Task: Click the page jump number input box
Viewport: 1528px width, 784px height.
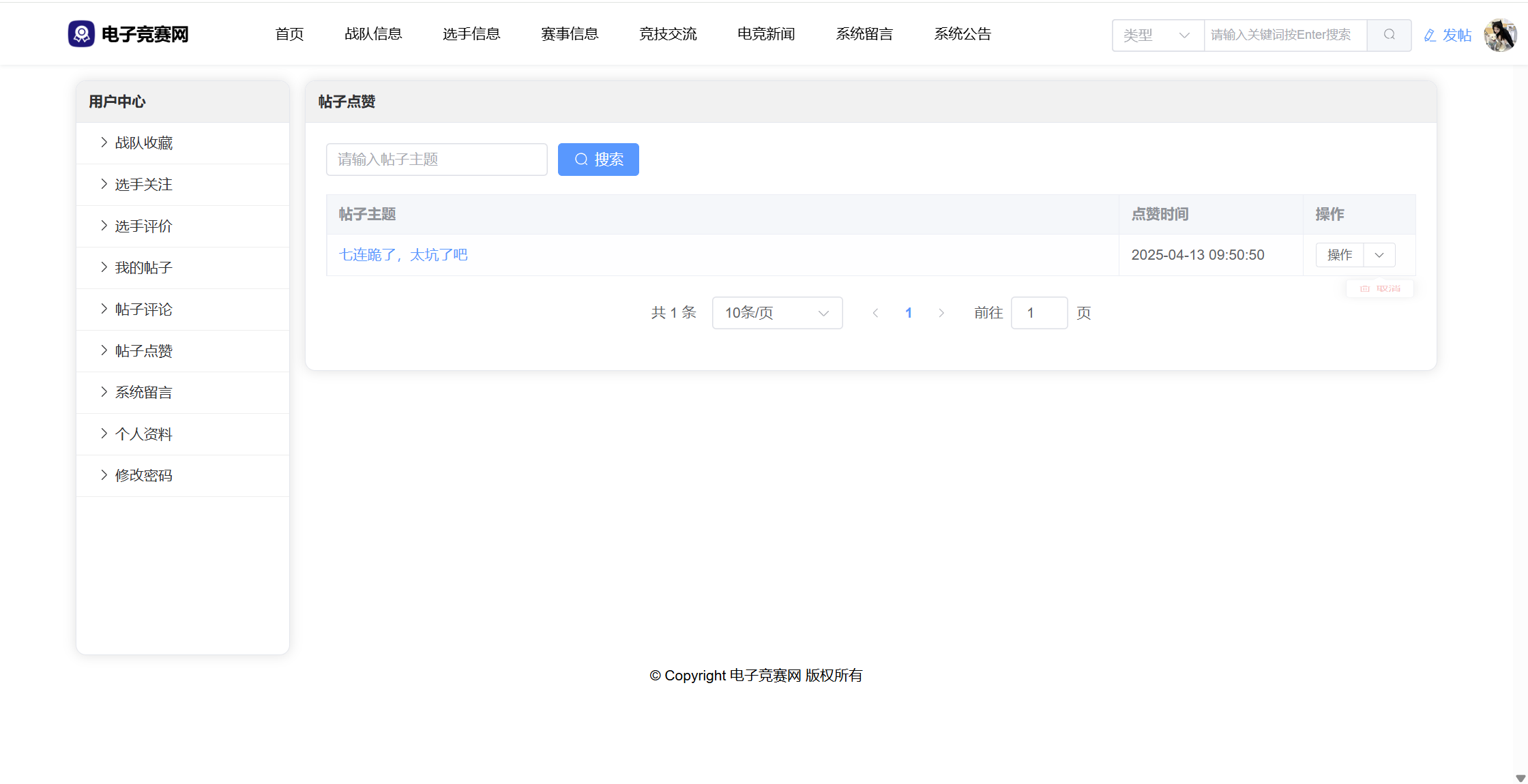Action: (1039, 313)
